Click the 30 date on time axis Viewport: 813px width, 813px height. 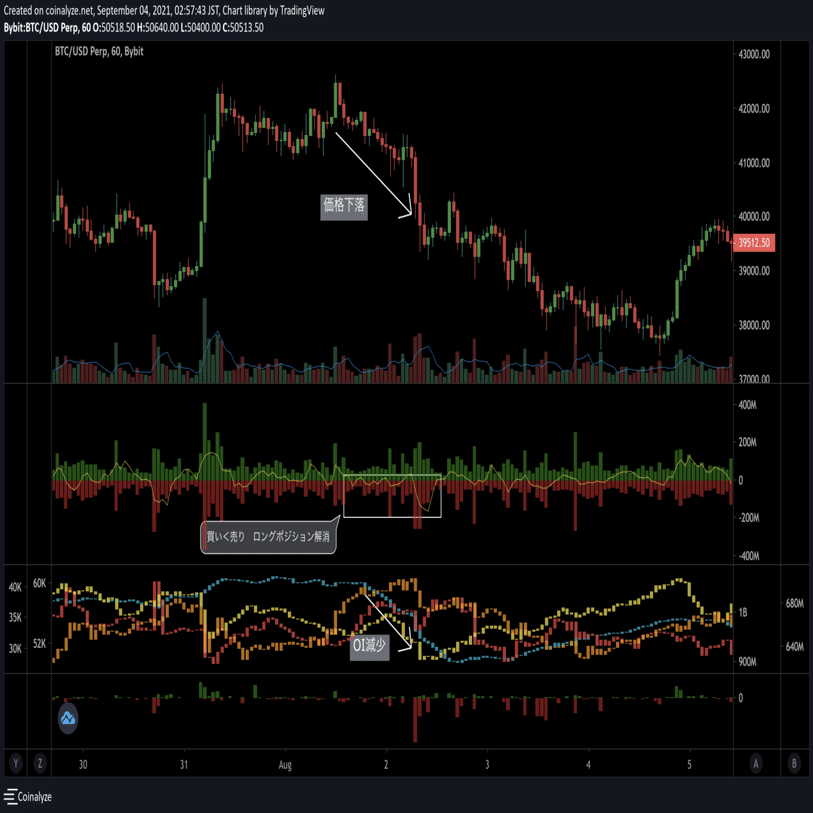point(83,764)
